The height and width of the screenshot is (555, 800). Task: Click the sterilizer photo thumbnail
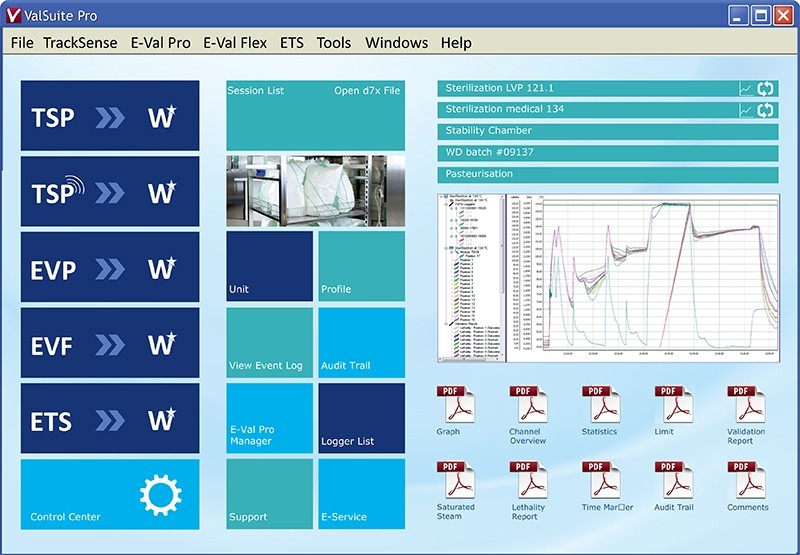316,191
